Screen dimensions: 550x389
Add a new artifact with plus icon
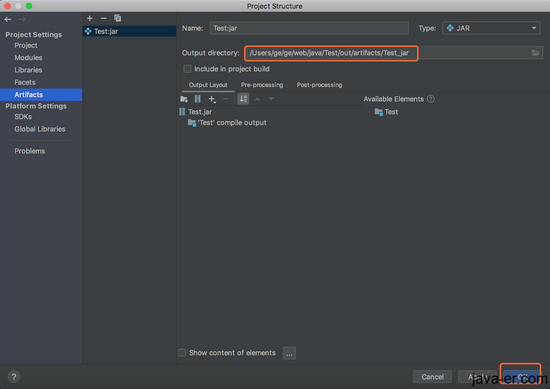tap(90, 18)
